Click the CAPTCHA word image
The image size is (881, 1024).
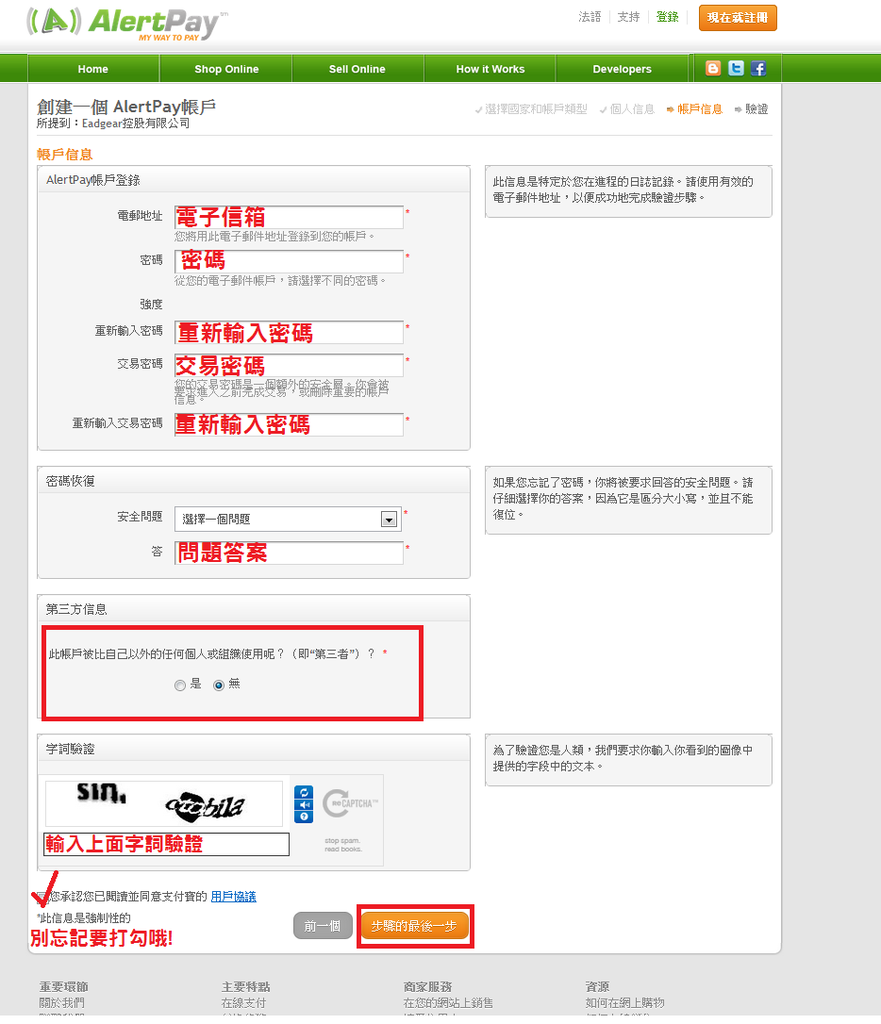[164, 804]
